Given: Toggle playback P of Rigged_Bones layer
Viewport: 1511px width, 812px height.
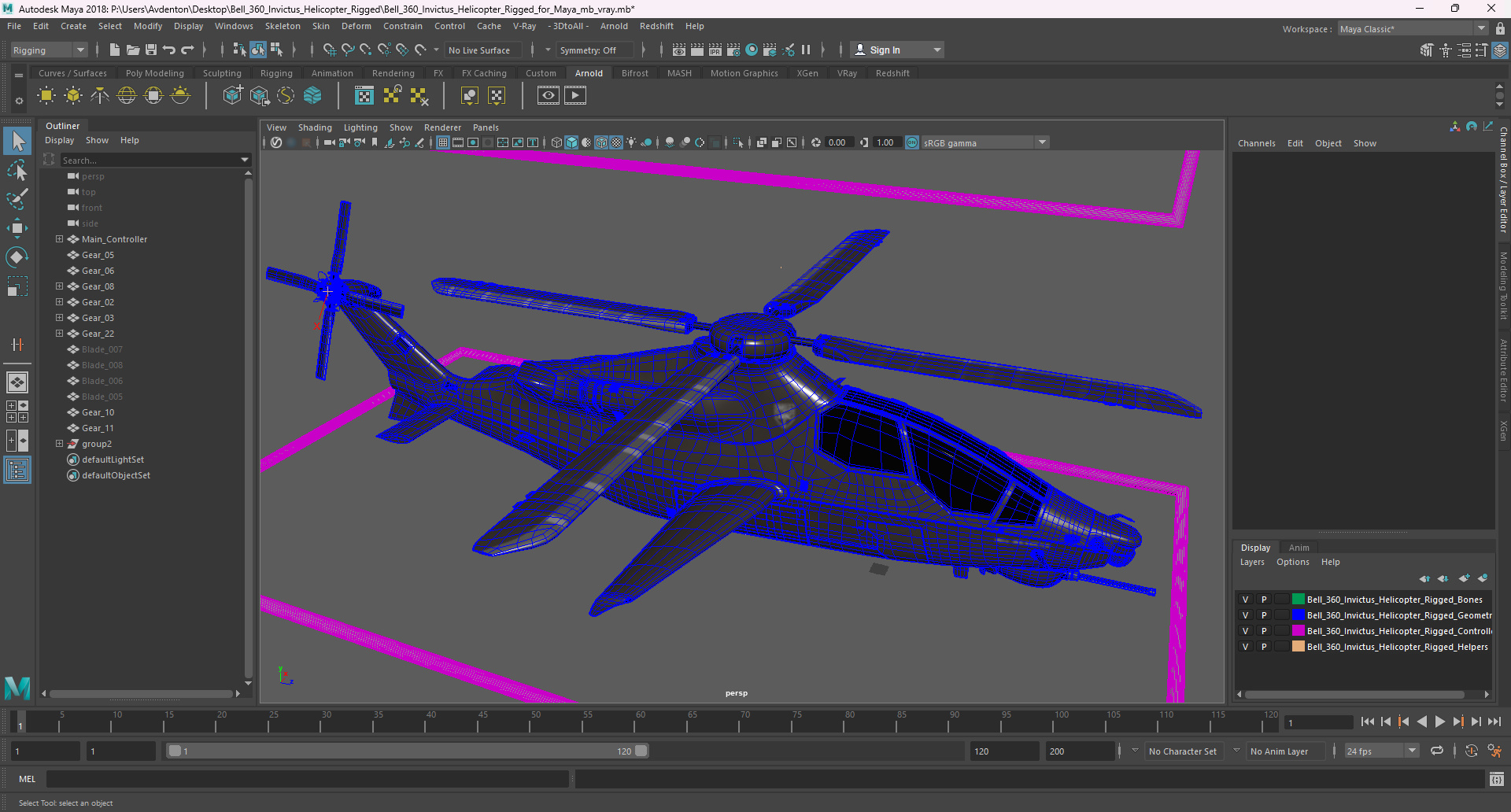Looking at the screenshot, I should pos(1264,600).
